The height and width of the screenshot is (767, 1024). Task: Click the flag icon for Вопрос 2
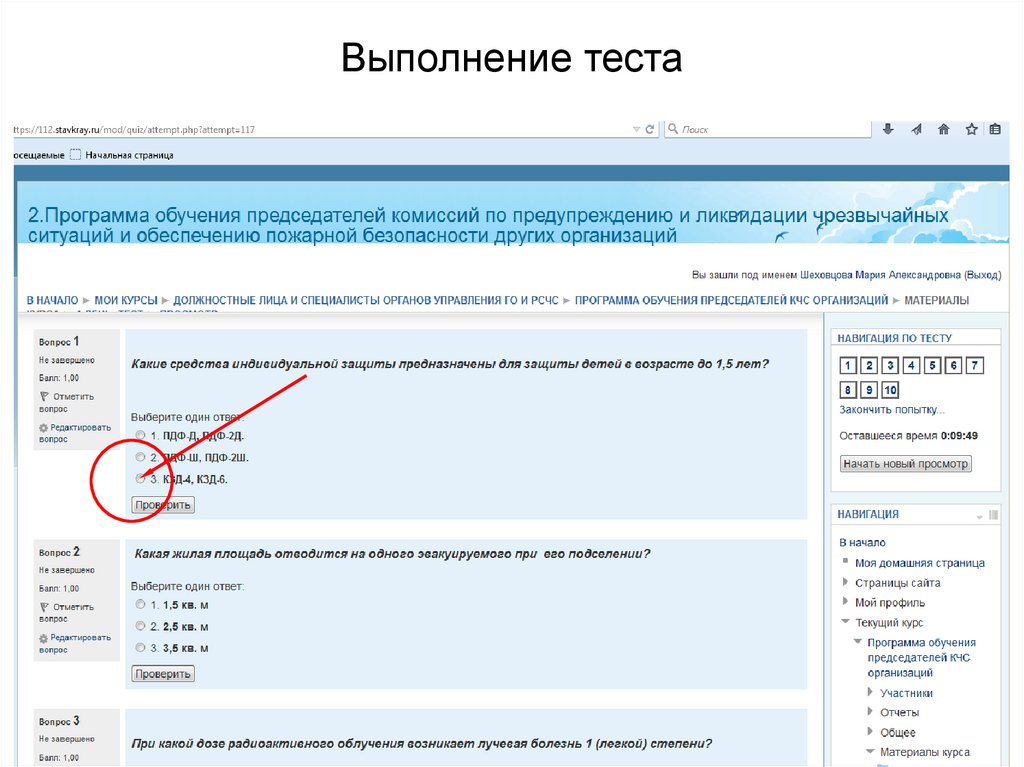pyautogui.click(x=43, y=606)
